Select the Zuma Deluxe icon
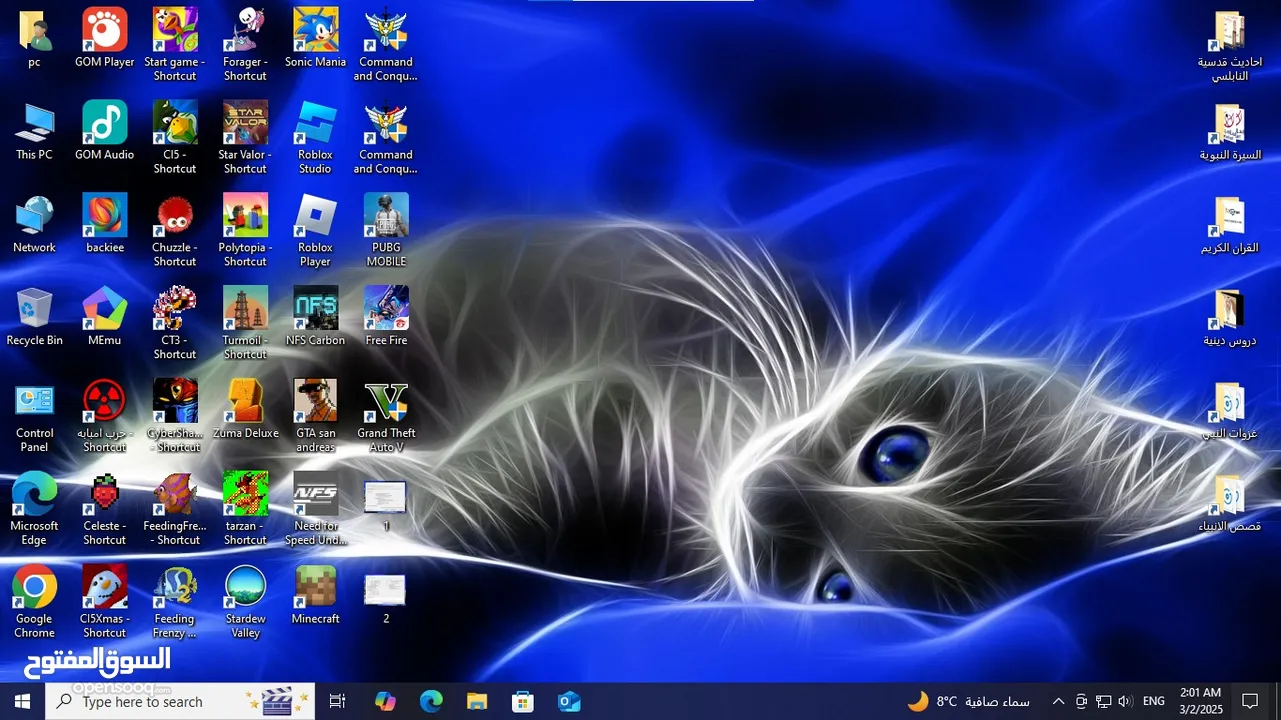Screen dimensions: 1281x720 coord(245,411)
